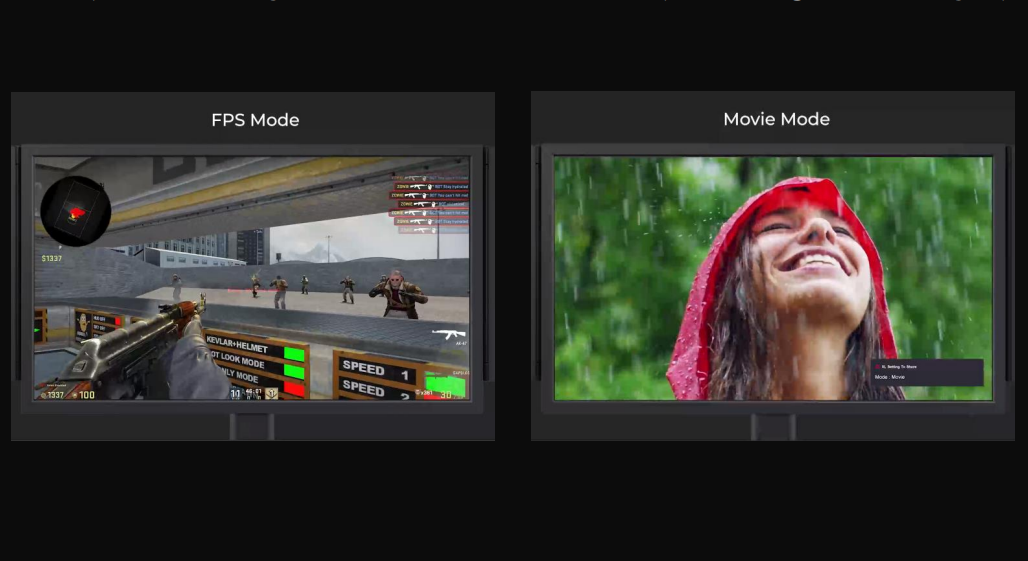This screenshot has height=561, width=1028.
Task: Click the top kill feed entry
Action: [x=430, y=176]
